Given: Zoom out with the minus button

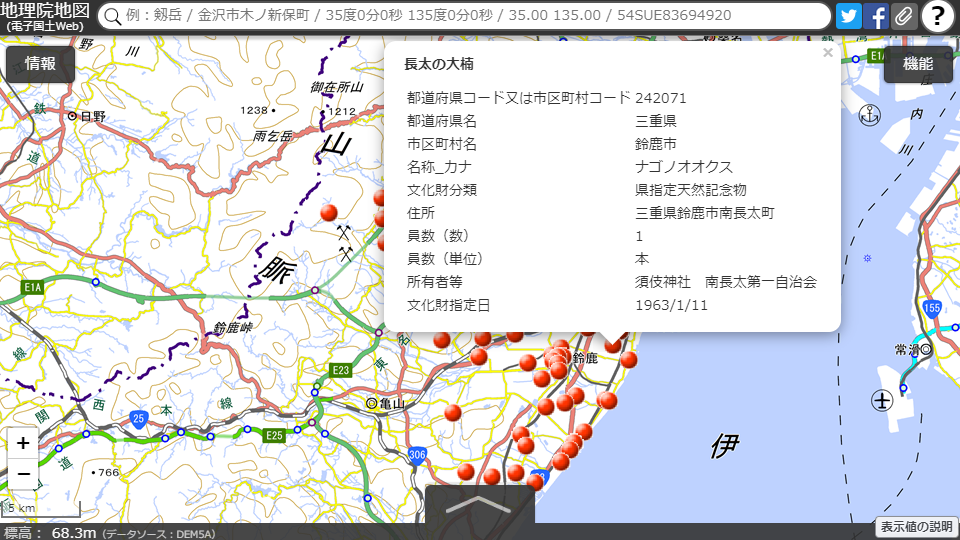Looking at the screenshot, I should [23, 473].
